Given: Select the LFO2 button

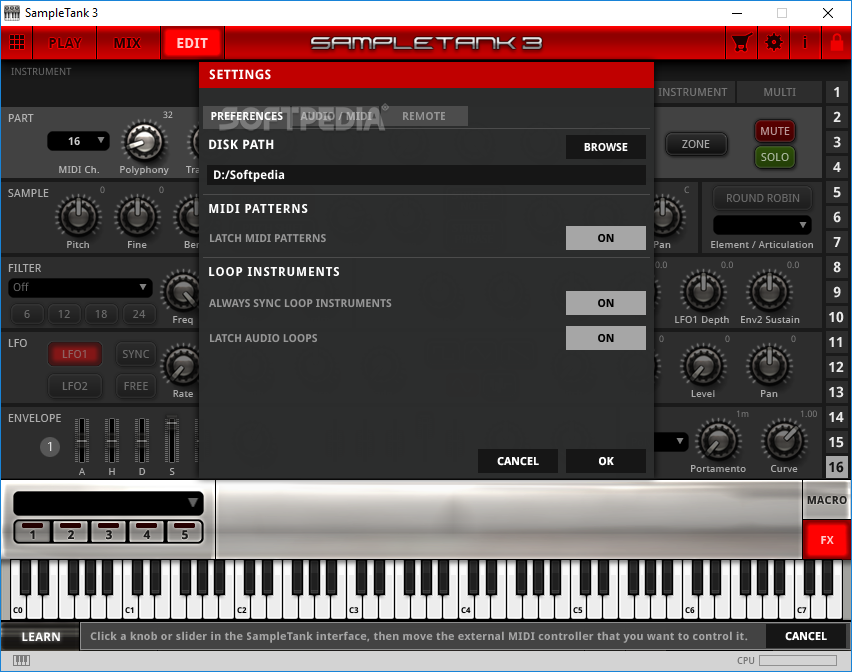Looking at the screenshot, I should [x=74, y=386].
